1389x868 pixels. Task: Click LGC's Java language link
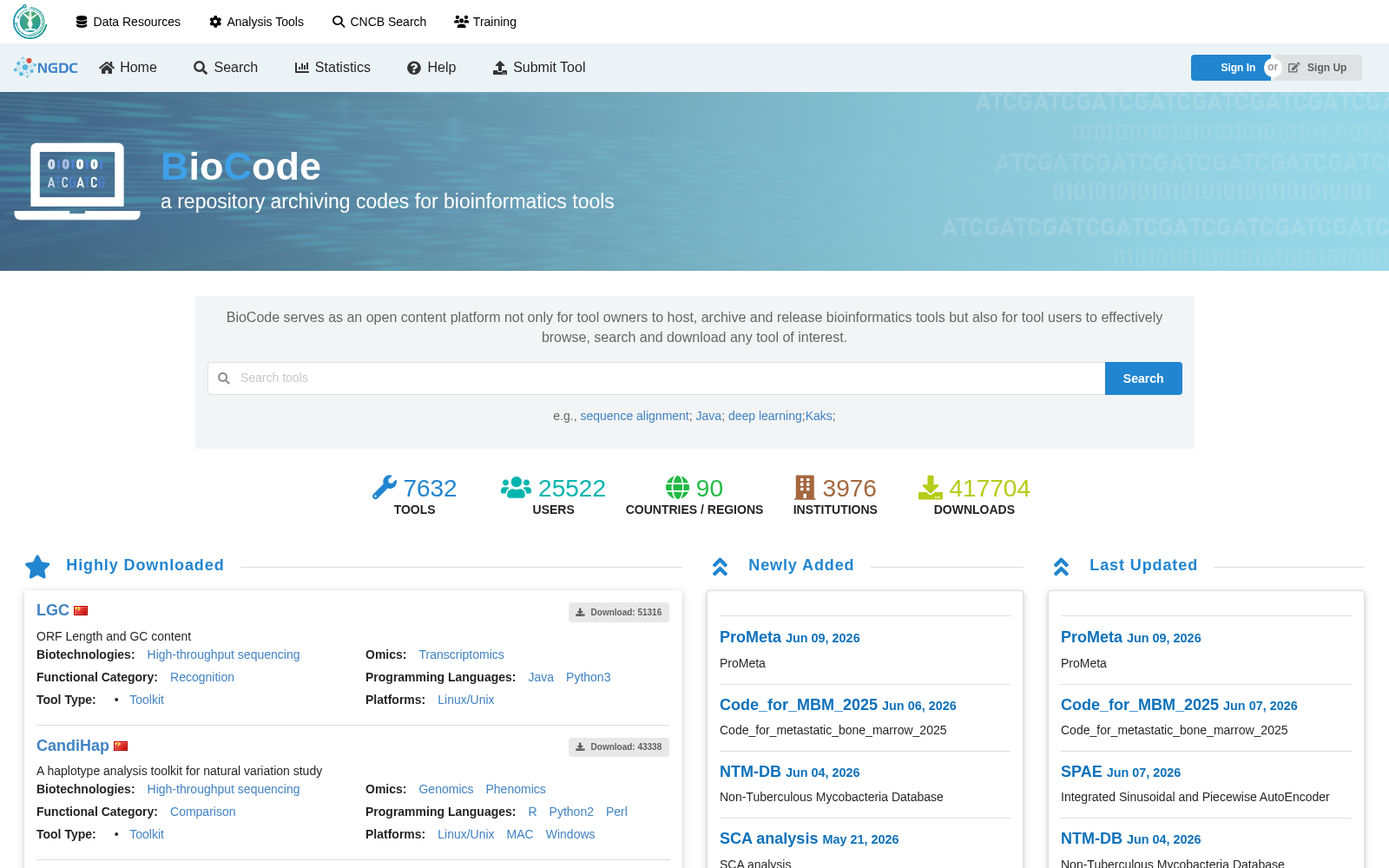click(541, 677)
